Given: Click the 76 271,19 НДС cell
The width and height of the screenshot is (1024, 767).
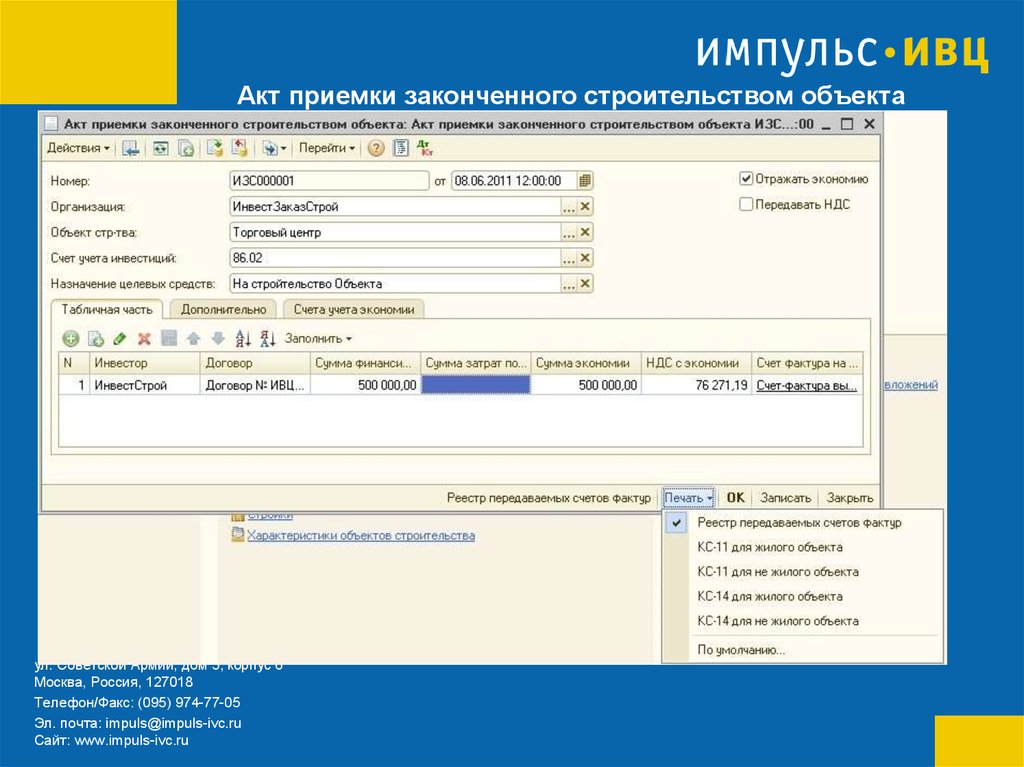Looking at the screenshot, I should 696,385.
